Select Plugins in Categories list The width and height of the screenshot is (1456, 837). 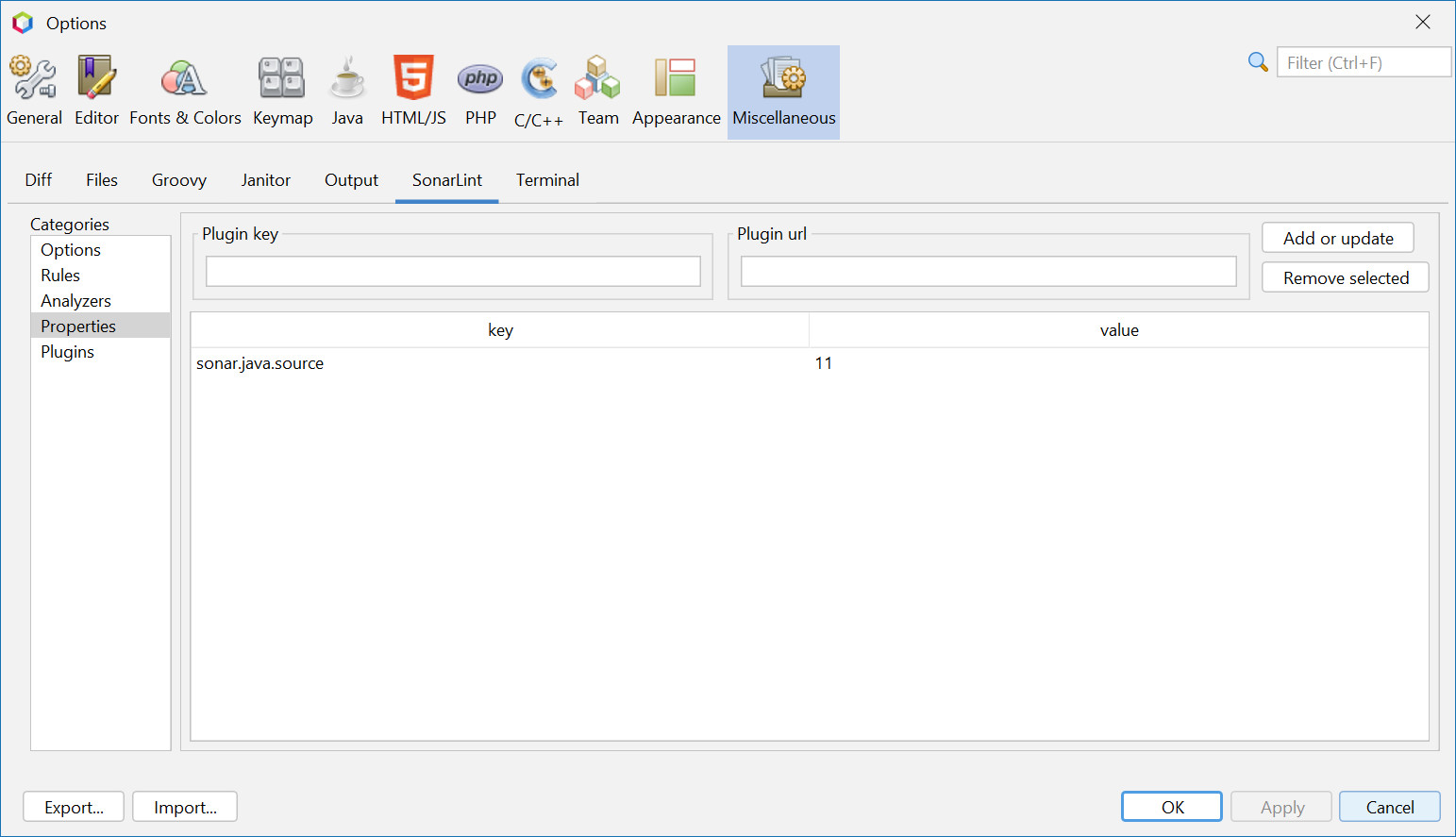point(67,352)
